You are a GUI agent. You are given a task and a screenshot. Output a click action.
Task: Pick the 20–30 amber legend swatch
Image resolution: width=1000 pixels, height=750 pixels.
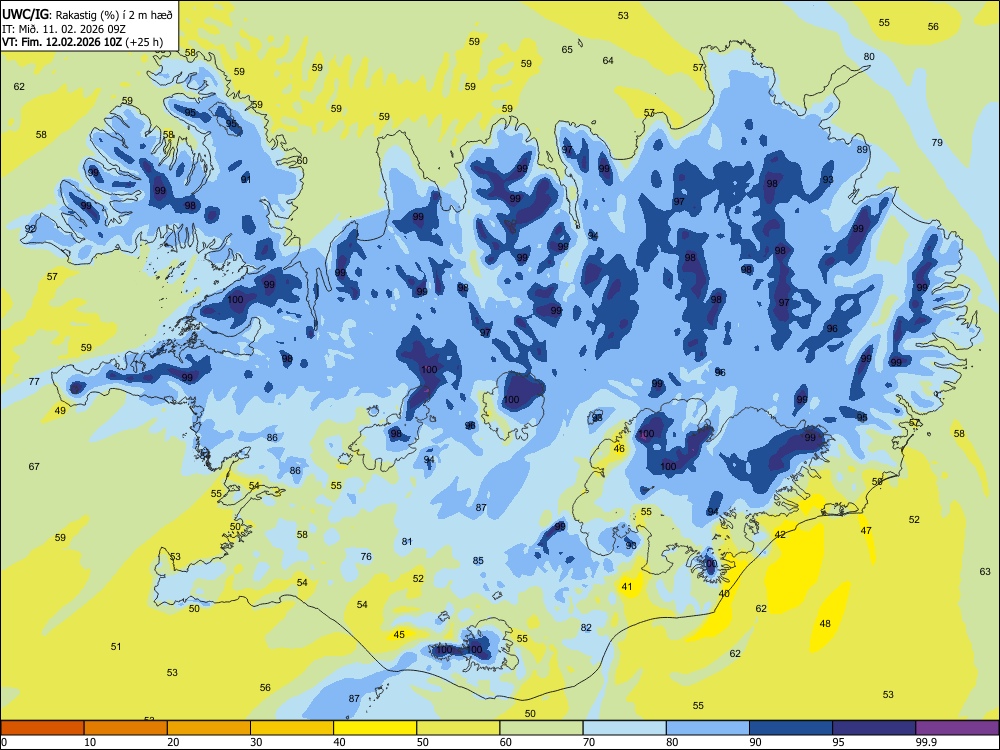click(x=209, y=728)
